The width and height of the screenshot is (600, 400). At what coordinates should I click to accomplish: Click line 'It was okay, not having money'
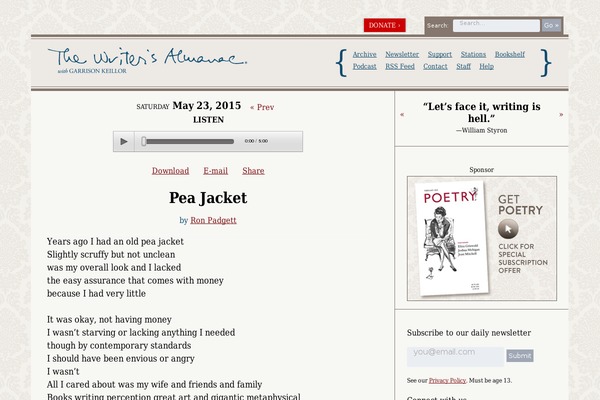(x=109, y=320)
